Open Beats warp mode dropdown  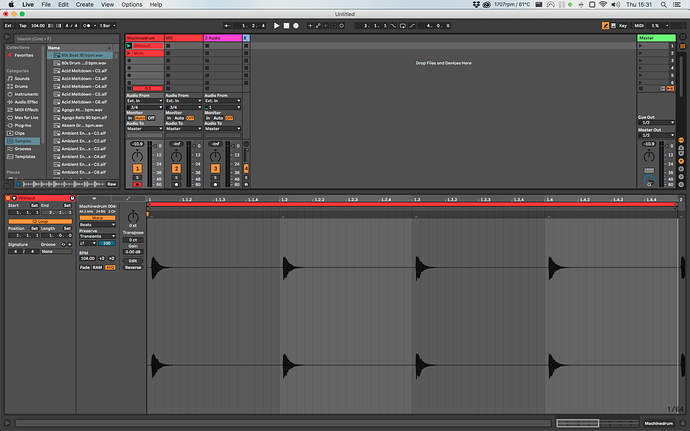97,225
